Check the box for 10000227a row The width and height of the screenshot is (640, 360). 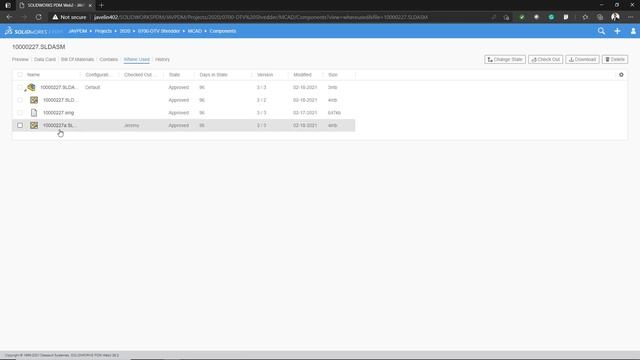(x=20, y=125)
